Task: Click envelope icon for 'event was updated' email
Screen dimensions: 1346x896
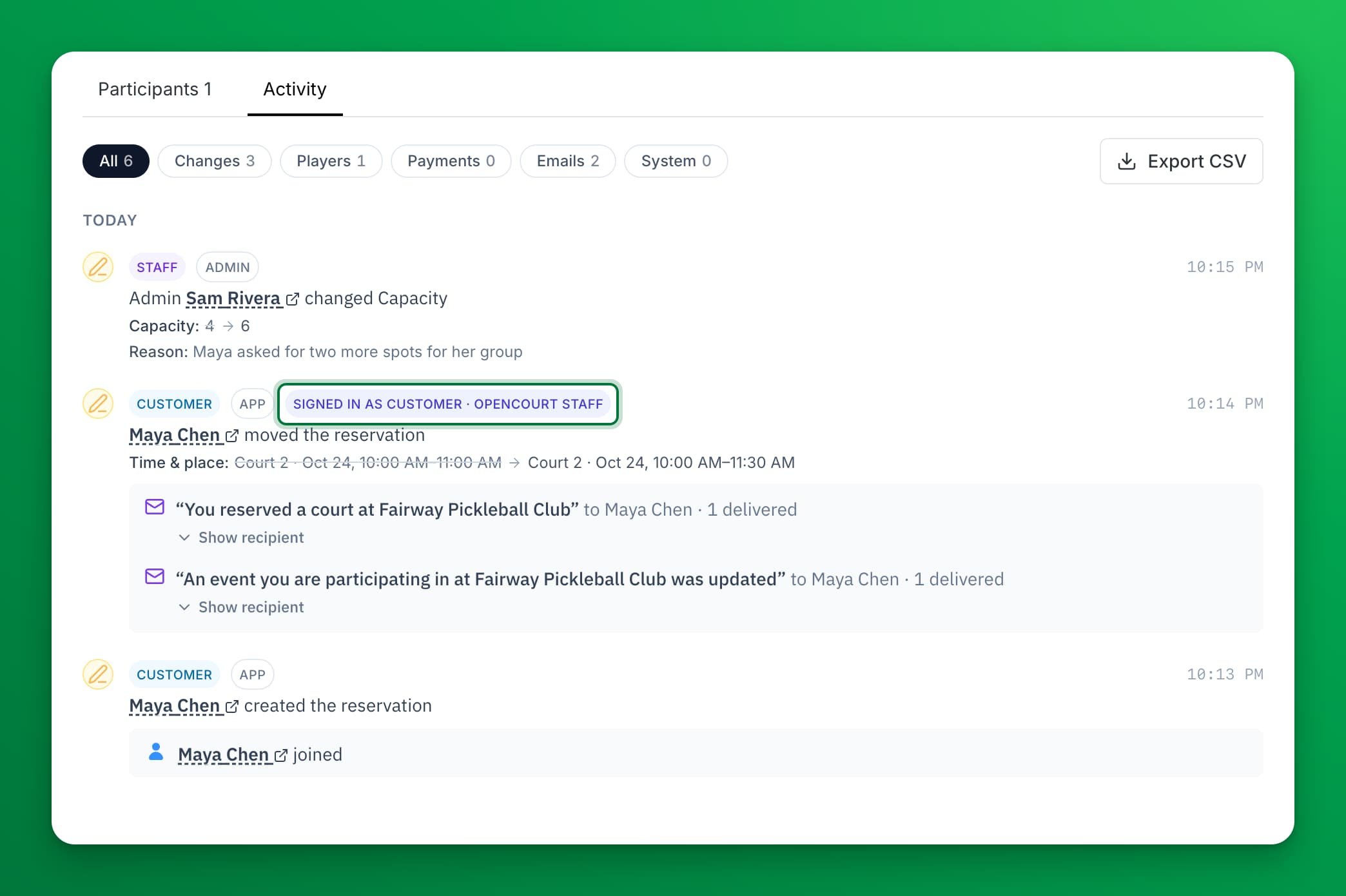Action: coord(155,576)
